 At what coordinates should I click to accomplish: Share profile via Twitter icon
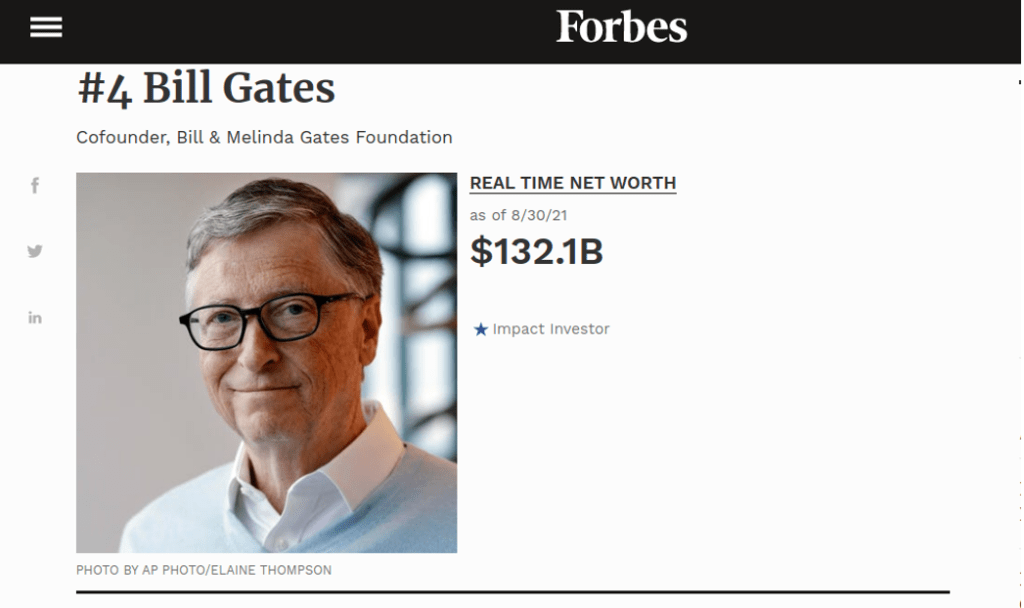[35, 251]
